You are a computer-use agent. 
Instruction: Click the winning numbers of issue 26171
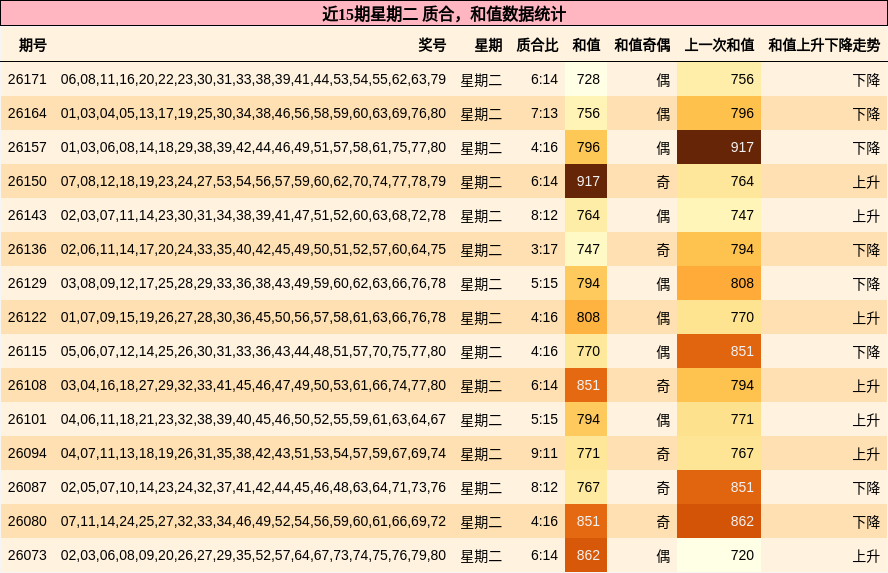tap(253, 79)
